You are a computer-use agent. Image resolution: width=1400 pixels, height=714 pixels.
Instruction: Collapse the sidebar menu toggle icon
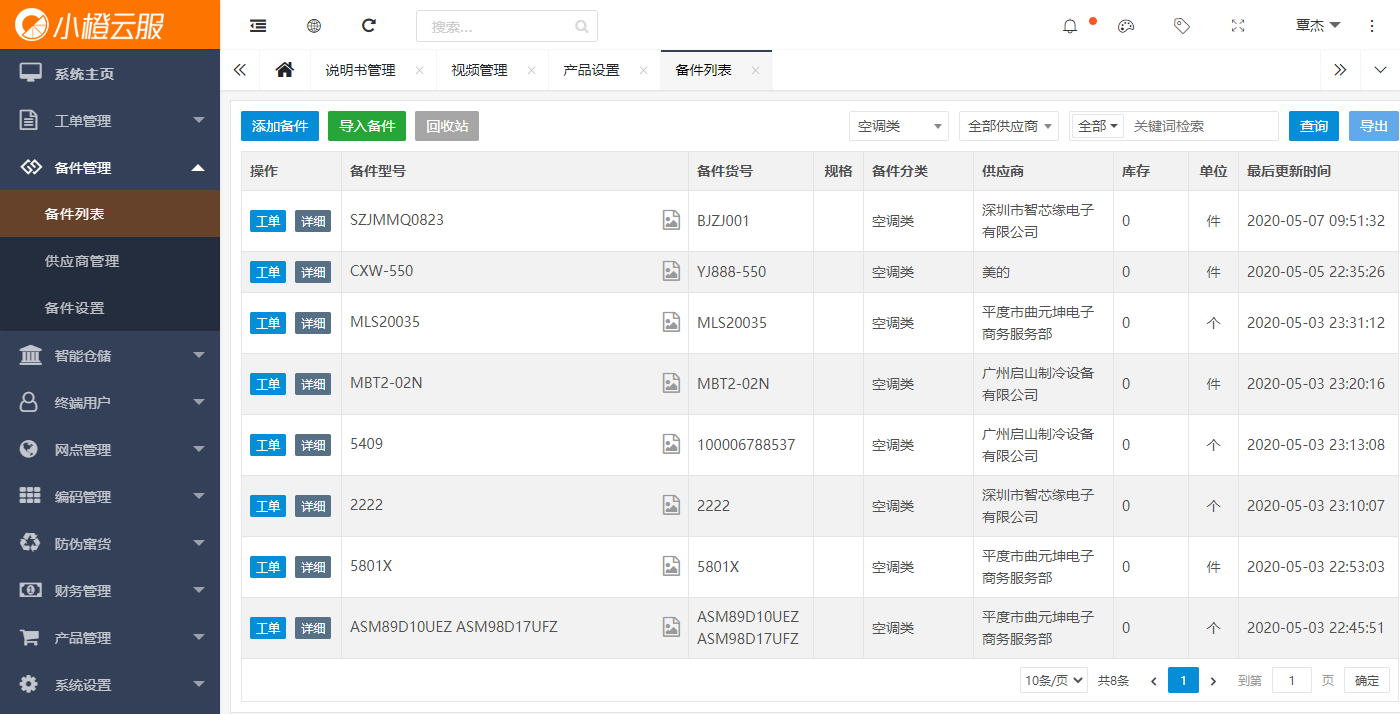(258, 26)
